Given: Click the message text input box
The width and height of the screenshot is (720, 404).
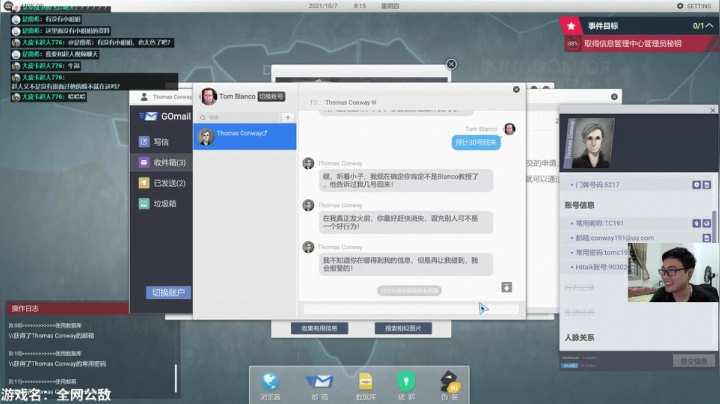Looking at the screenshot, I should click(x=411, y=309).
